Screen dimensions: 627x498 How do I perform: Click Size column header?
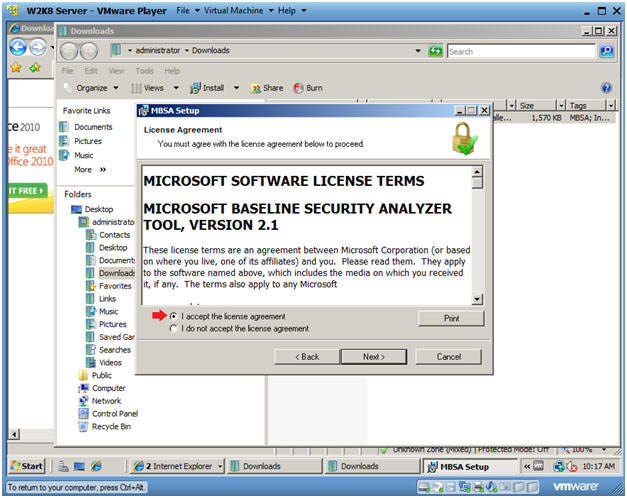coord(537,106)
